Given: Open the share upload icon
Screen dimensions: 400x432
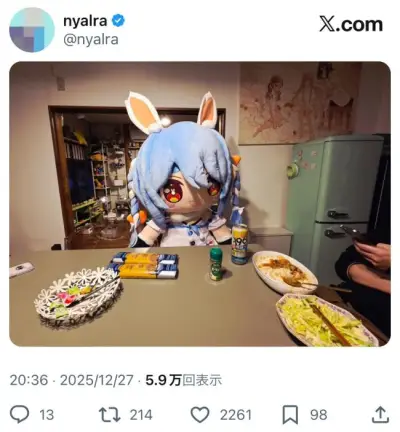Looking at the screenshot, I should point(380,414).
